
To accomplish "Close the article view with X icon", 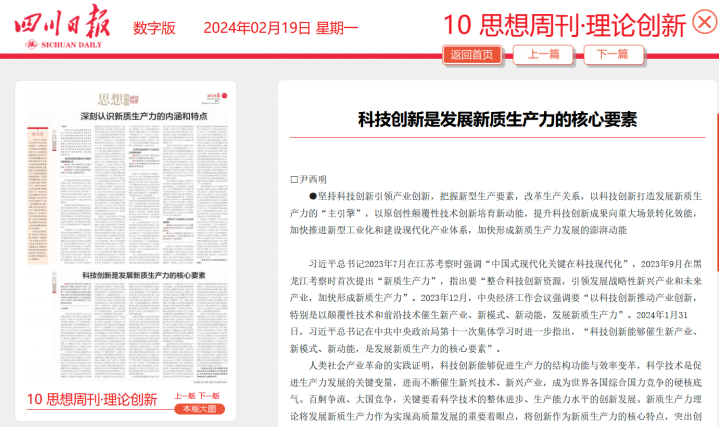I will (704, 23).
